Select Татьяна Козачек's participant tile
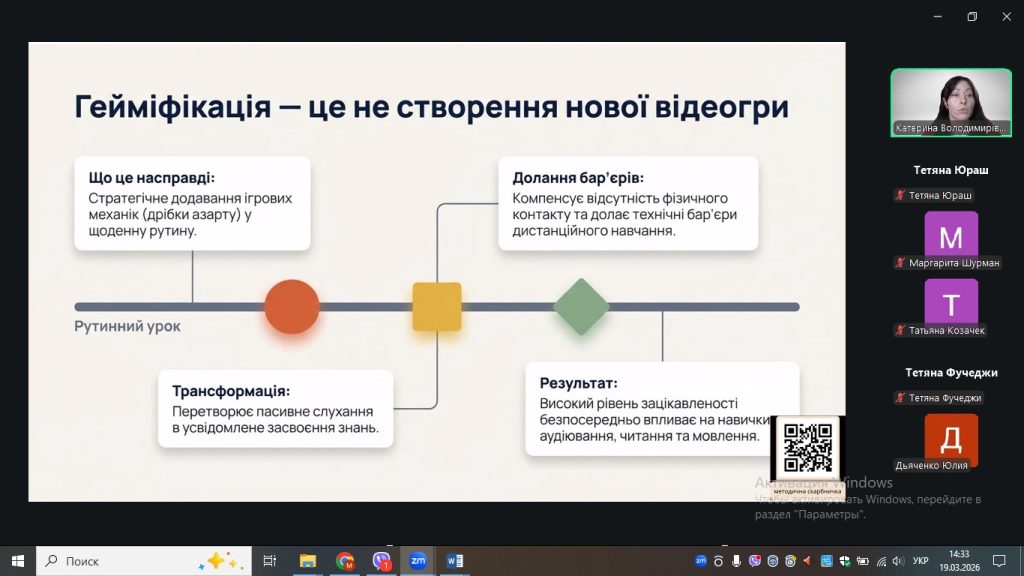The image size is (1024, 576). (951, 304)
